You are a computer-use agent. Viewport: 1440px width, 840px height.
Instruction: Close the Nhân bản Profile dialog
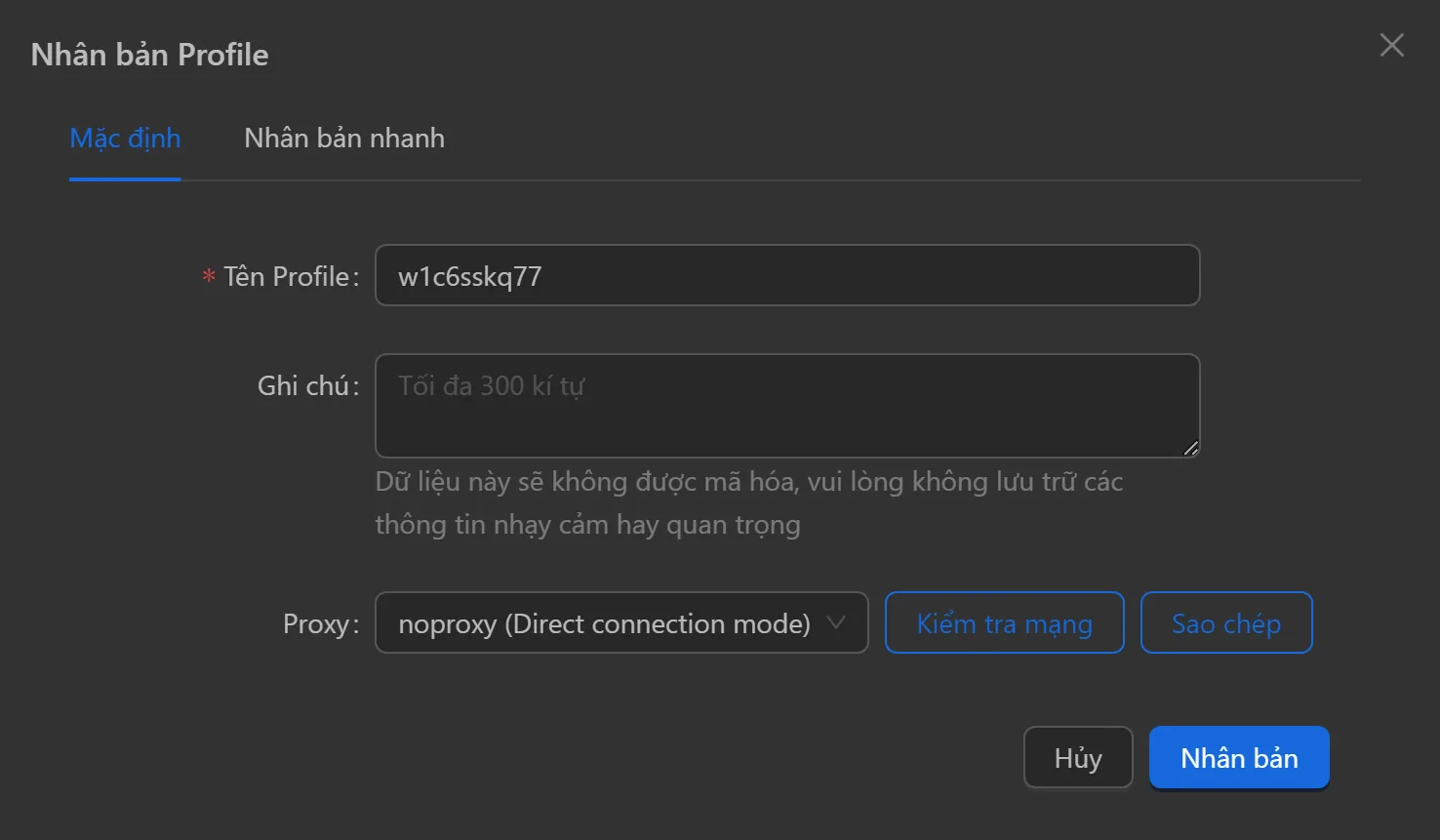click(1391, 45)
